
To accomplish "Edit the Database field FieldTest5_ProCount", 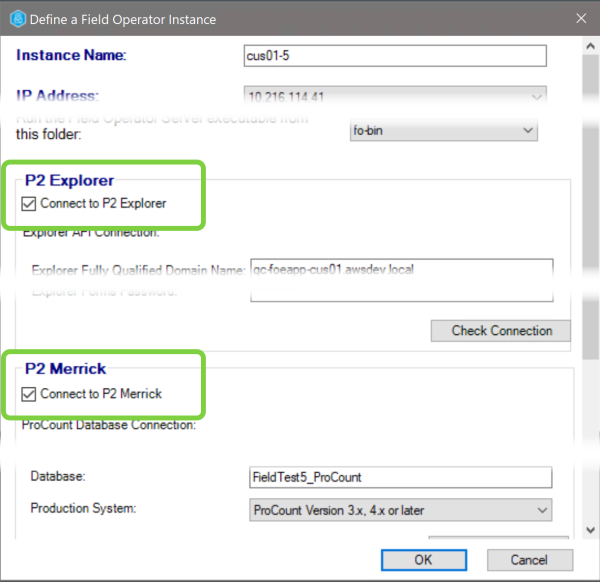I will [x=400, y=477].
